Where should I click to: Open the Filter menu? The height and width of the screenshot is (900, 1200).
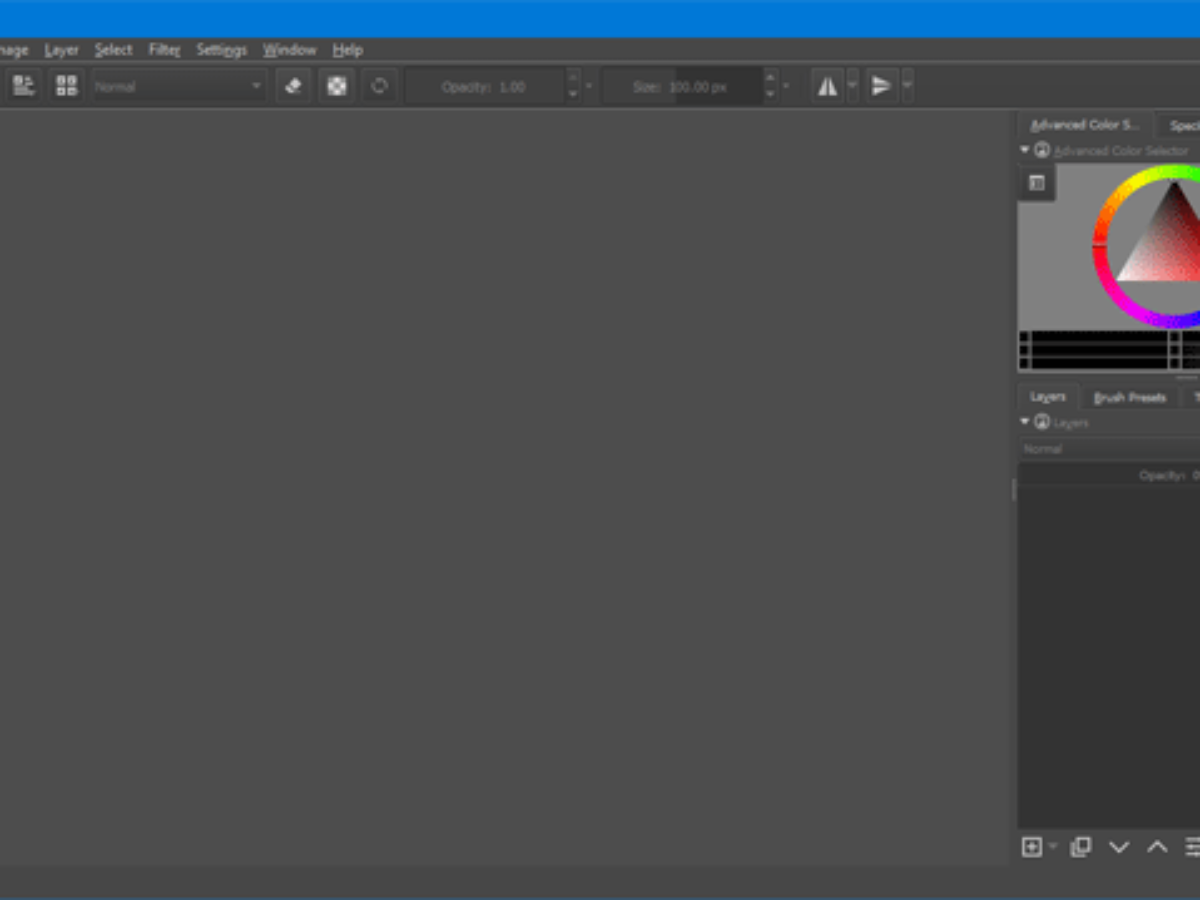164,49
